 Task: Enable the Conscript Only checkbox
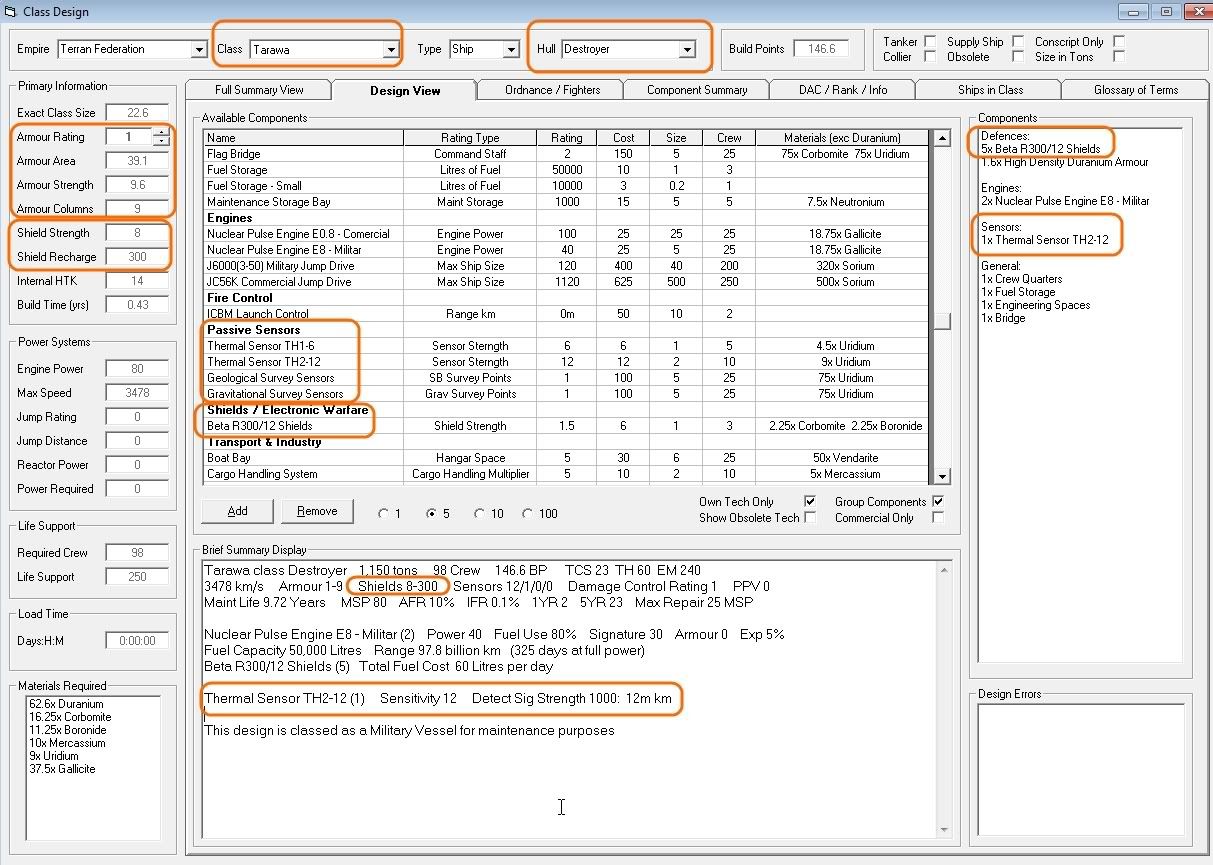[1119, 42]
